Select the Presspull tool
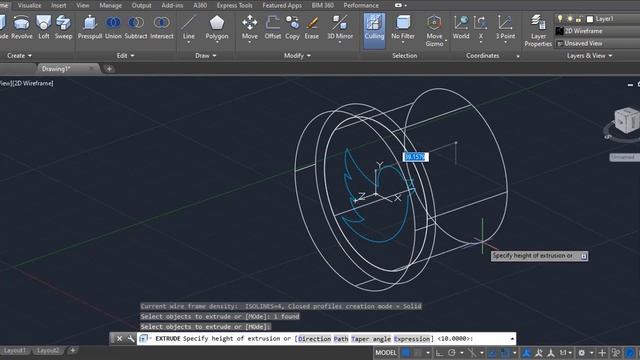Image resolution: width=640 pixels, height=360 pixels. click(90, 27)
